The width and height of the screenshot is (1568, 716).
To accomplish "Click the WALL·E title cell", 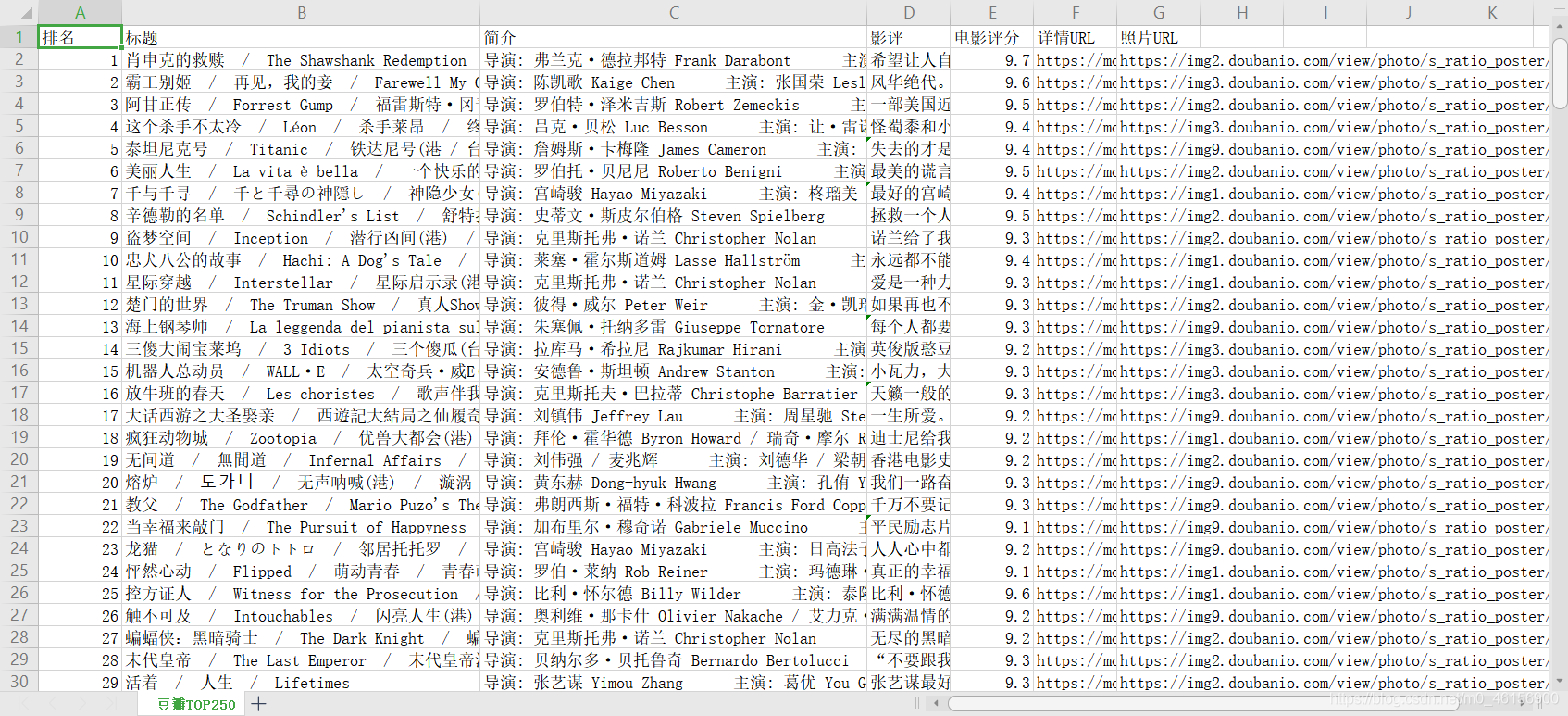I will tap(302, 371).
